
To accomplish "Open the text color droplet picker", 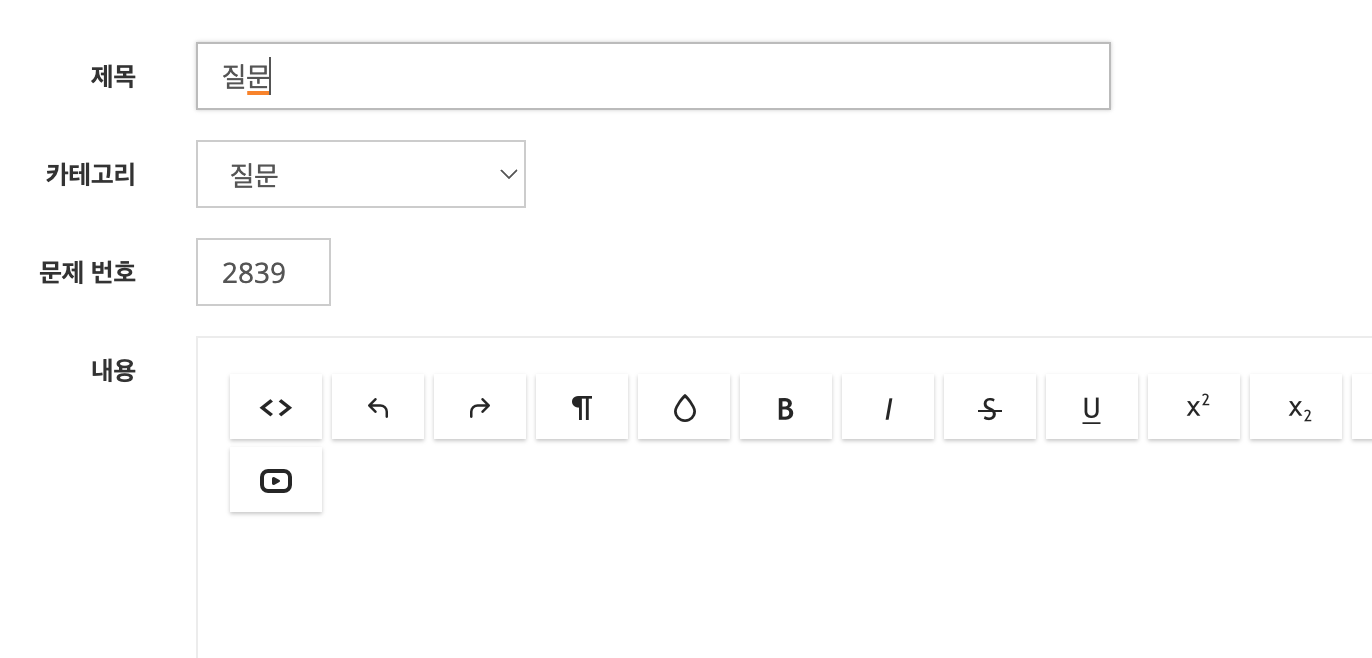I will coord(684,407).
